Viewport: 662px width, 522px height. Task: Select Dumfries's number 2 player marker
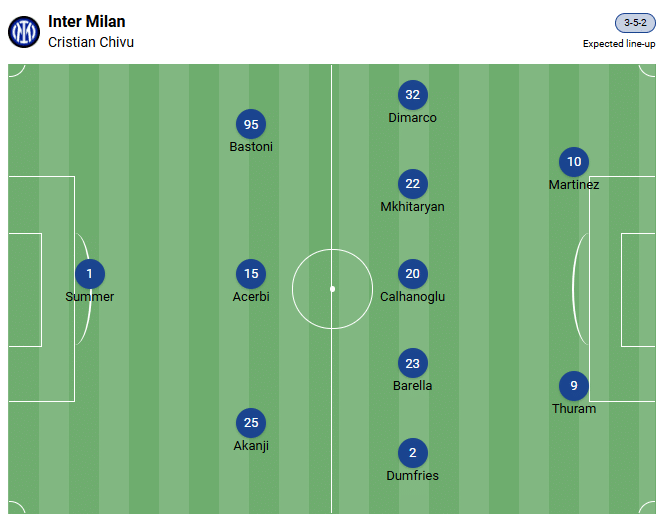coord(412,453)
